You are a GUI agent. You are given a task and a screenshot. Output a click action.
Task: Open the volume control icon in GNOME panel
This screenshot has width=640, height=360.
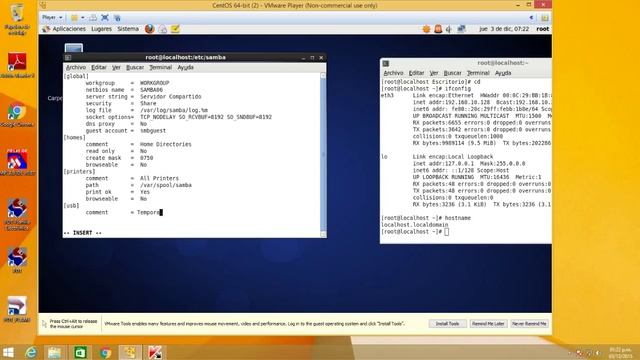(x=449, y=29)
